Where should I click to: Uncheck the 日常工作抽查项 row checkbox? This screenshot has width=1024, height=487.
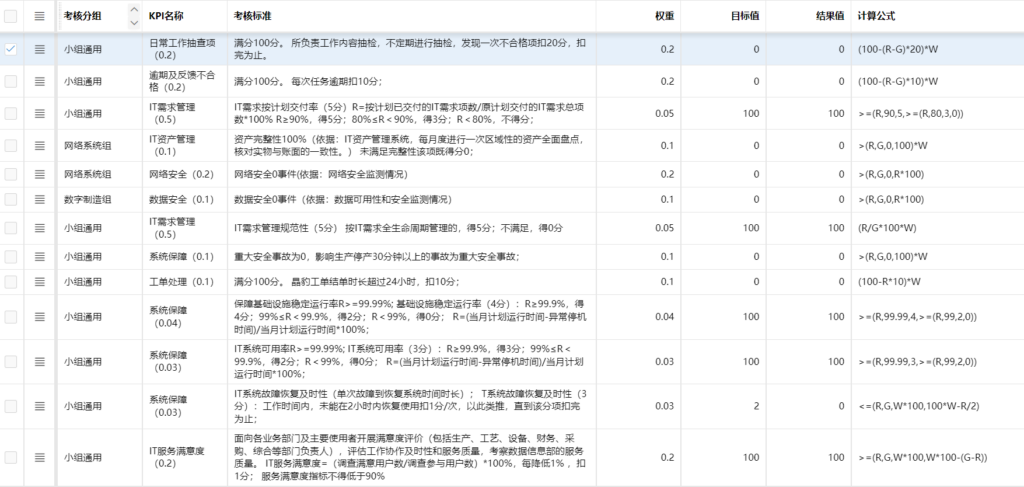coord(12,49)
